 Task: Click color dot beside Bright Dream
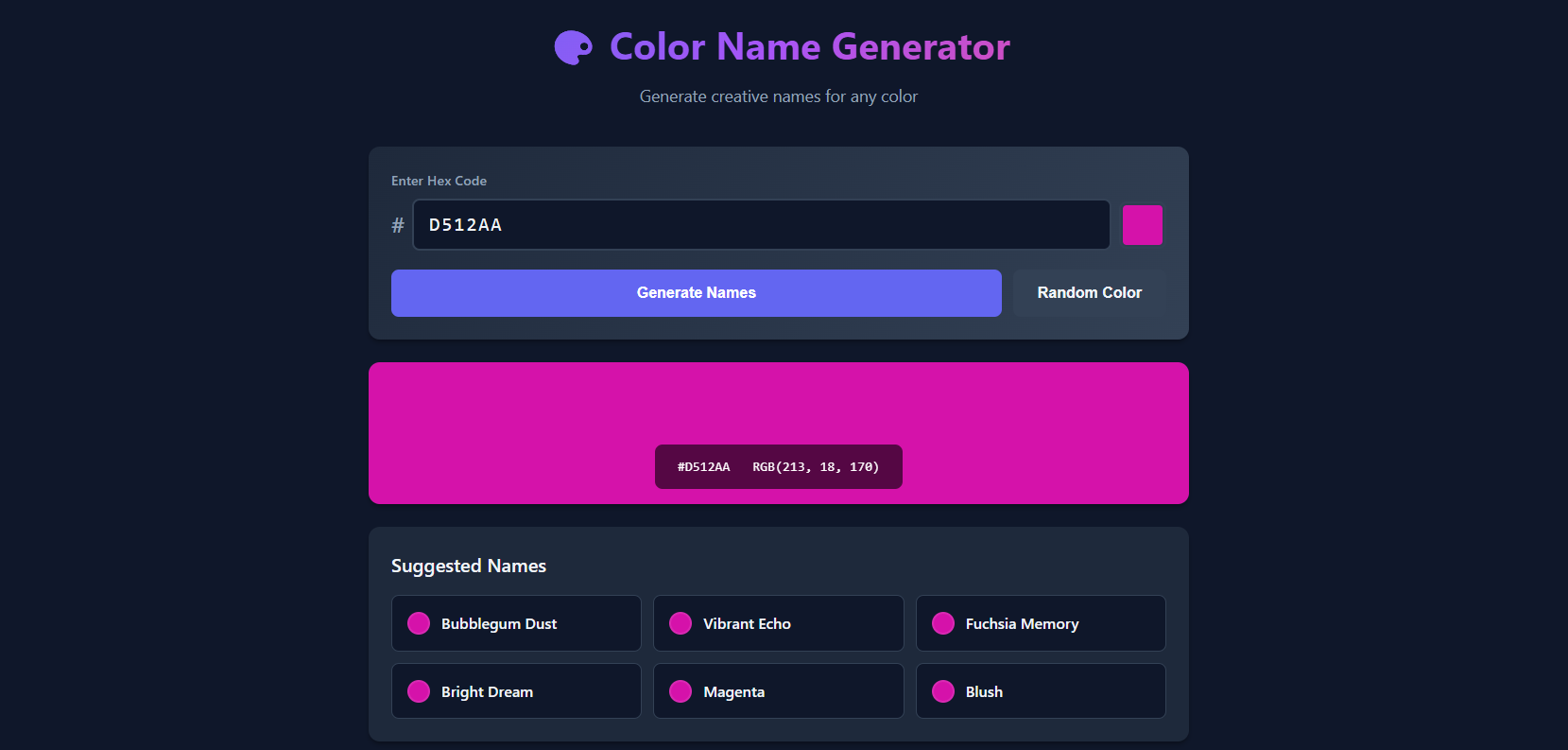pos(419,691)
